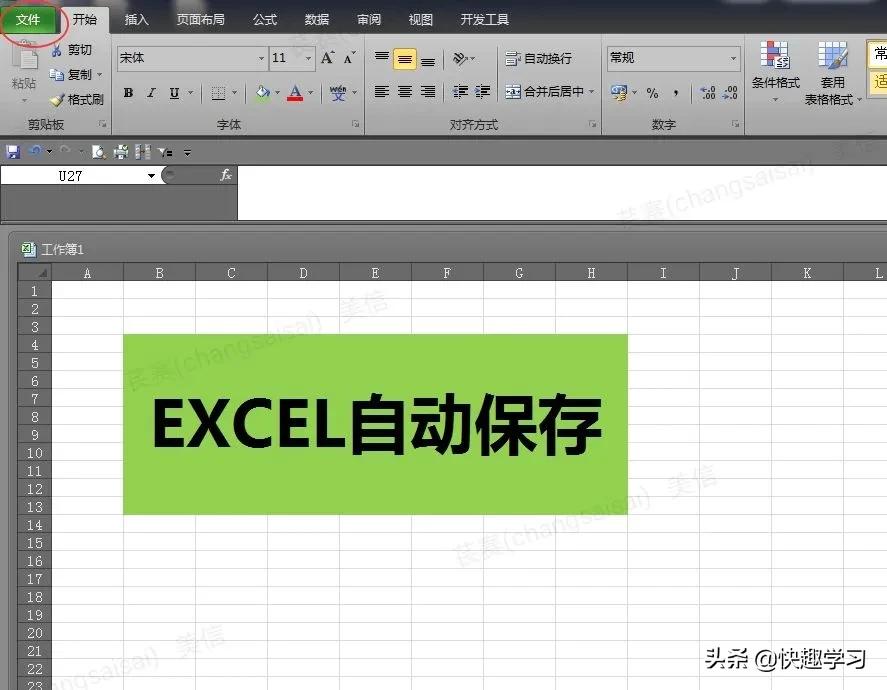Toggle italic formatting

coord(151,93)
